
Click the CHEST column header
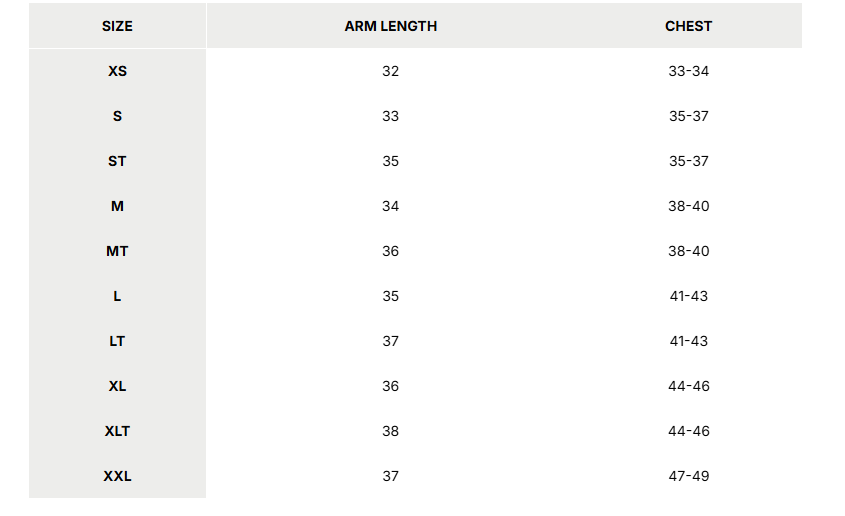(688, 26)
